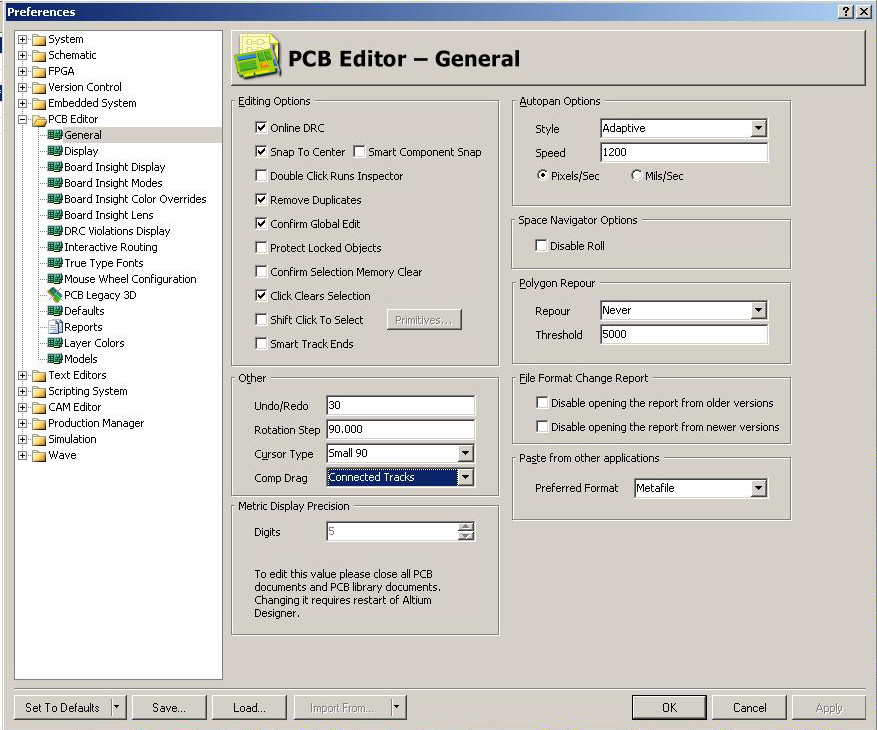Select Version Control in the tree
Screen dimensions: 877x730
(x=84, y=87)
